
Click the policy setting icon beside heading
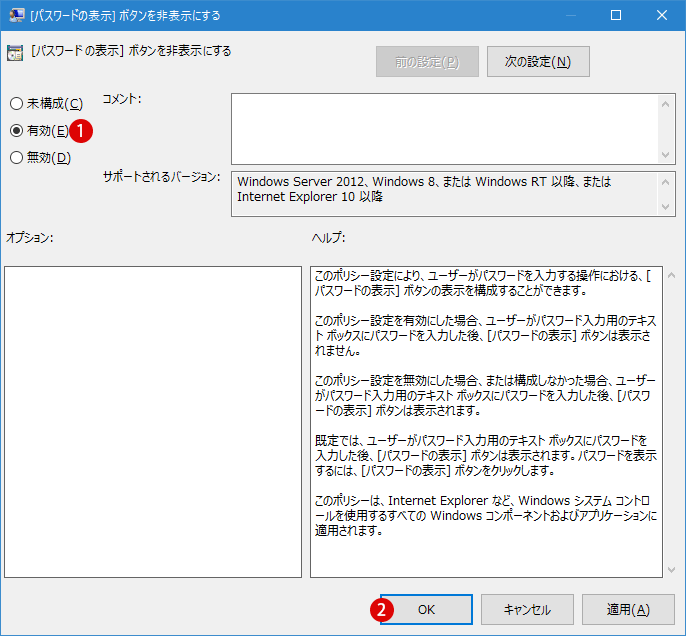pos(15,53)
